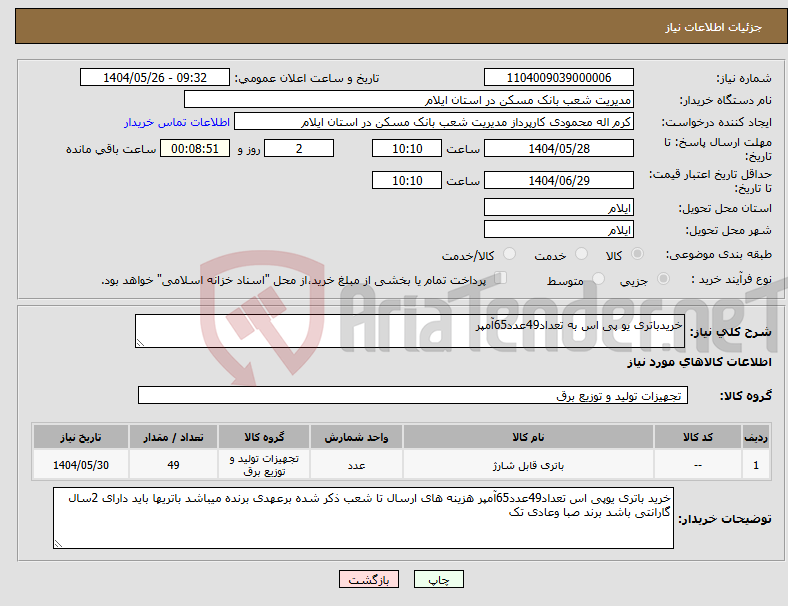Click the واحد شمارش column header
The height and width of the screenshot is (606, 788).
(x=356, y=437)
